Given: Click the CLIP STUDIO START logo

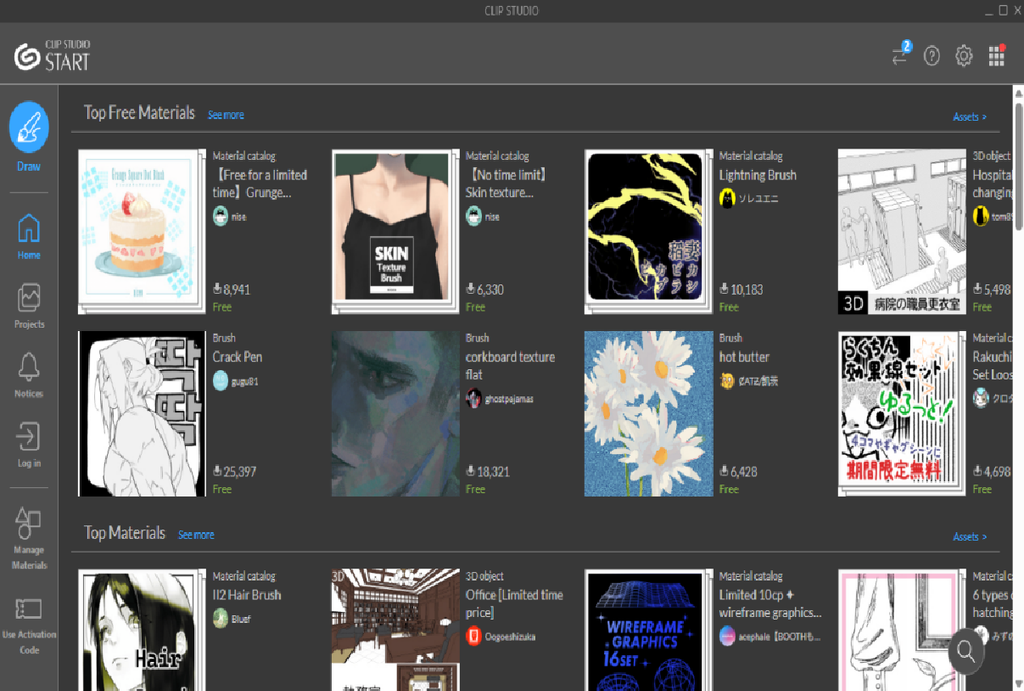Looking at the screenshot, I should click(52, 56).
